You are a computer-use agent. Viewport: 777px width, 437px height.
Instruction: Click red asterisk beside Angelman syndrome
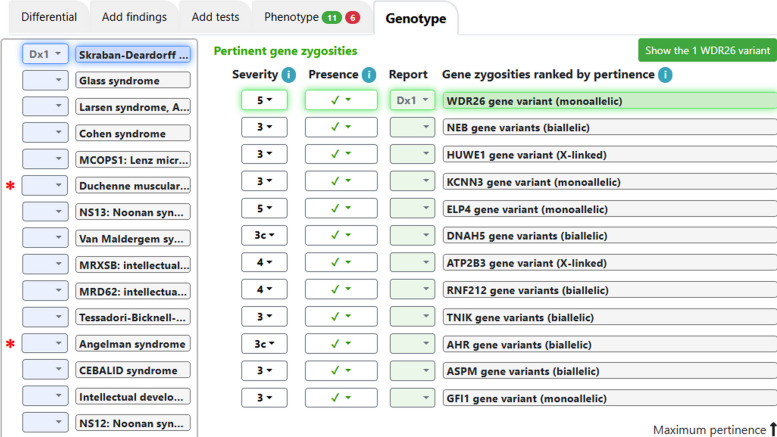tap(10, 344)
